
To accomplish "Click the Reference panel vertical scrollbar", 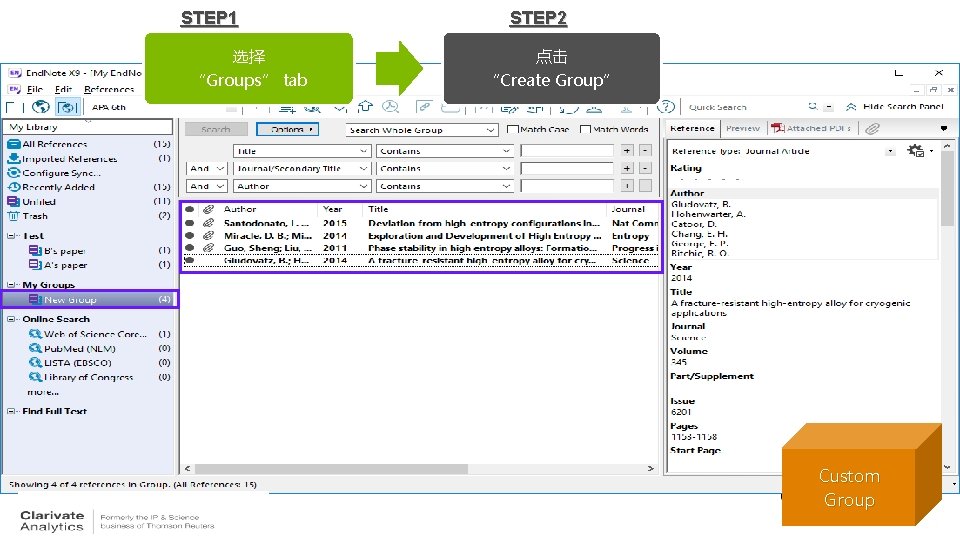I will 947,190.
